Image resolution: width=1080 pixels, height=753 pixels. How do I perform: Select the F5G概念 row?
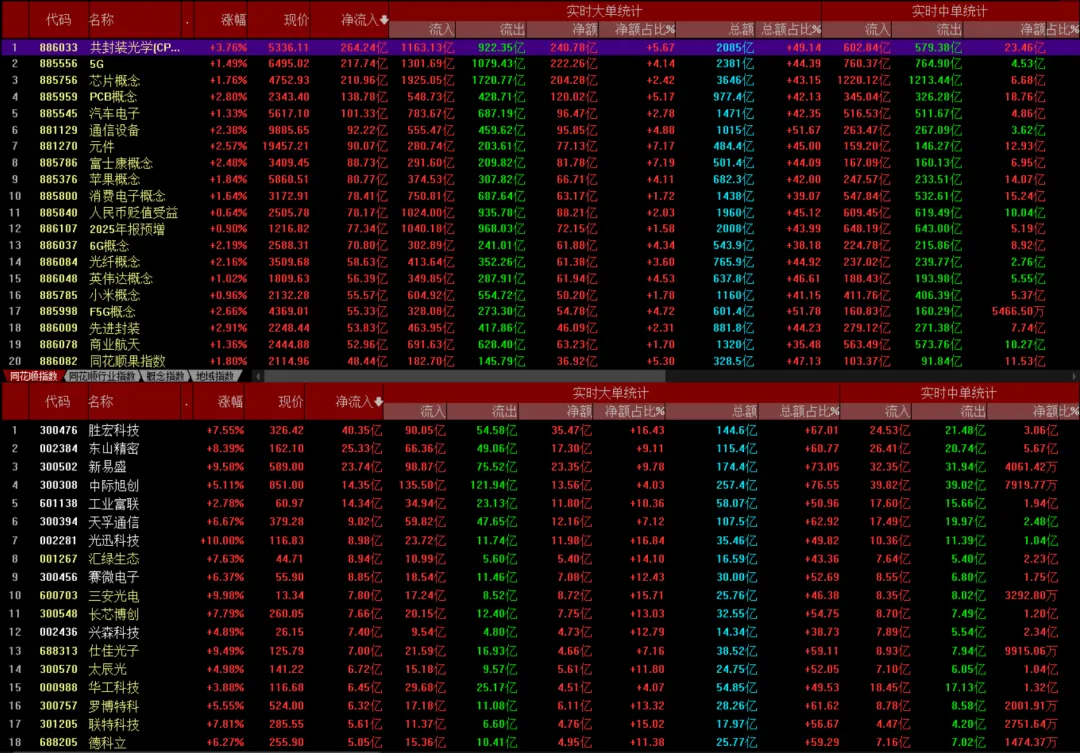pyautogui.click(x=540, y=311)
